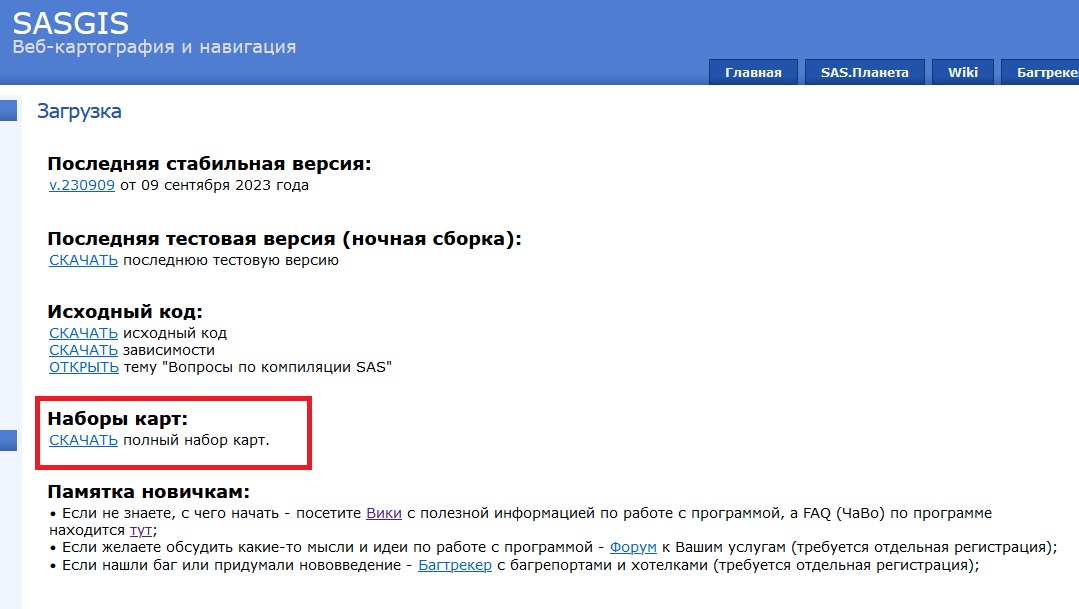Image resolution: width=1079 pixels, height=609 pixels.
Task: Open the Wiki tab in navigation
Action: [x=963, y=73]
